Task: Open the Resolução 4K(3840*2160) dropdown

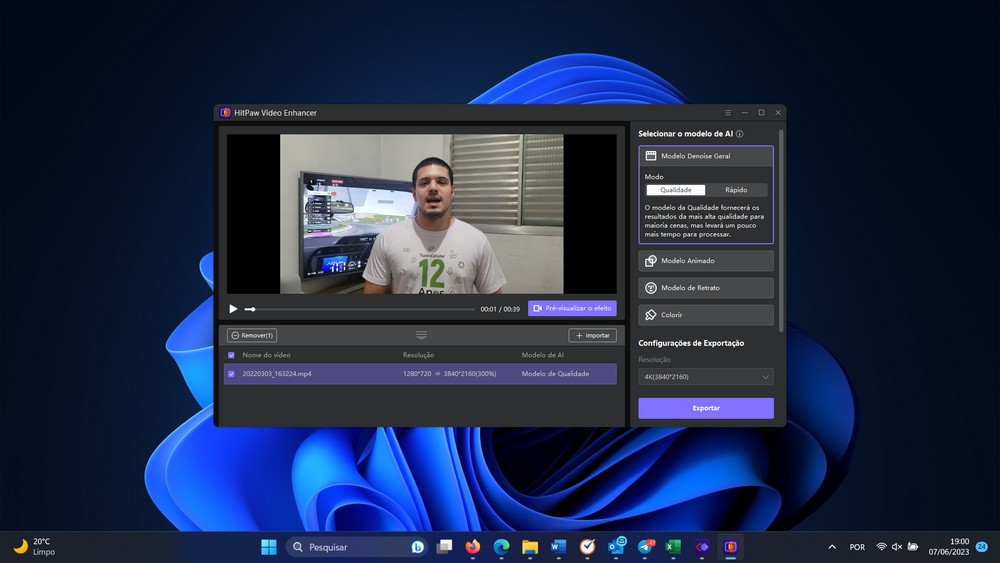Action: (705, 377)
